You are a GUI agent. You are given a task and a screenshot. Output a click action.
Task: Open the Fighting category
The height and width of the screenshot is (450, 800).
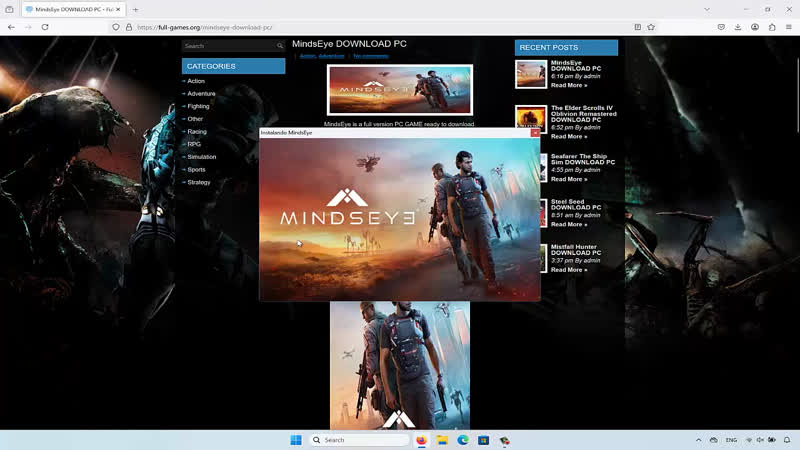(198, 106)
